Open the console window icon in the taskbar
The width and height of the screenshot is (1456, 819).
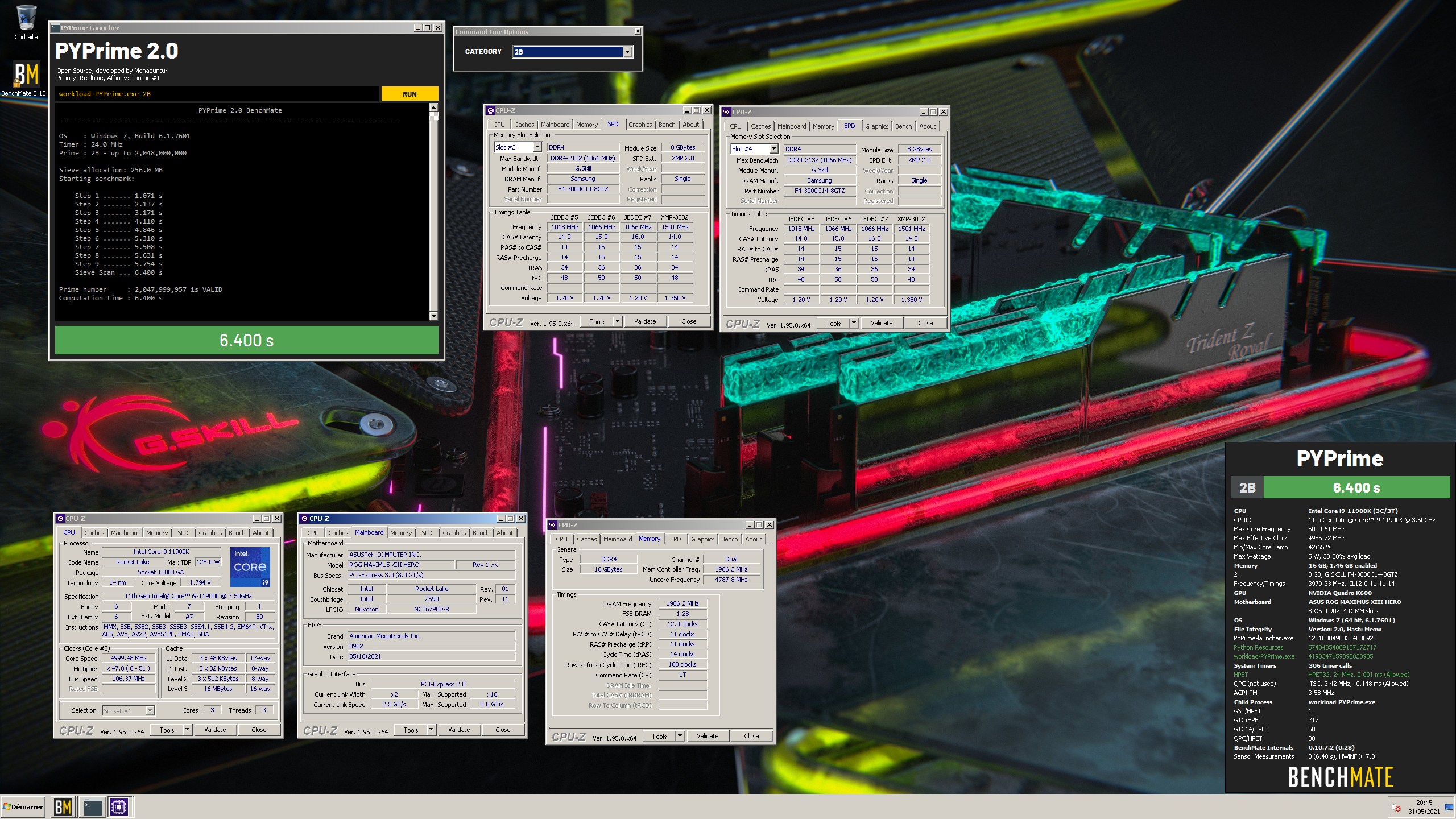tap(92, 806)
